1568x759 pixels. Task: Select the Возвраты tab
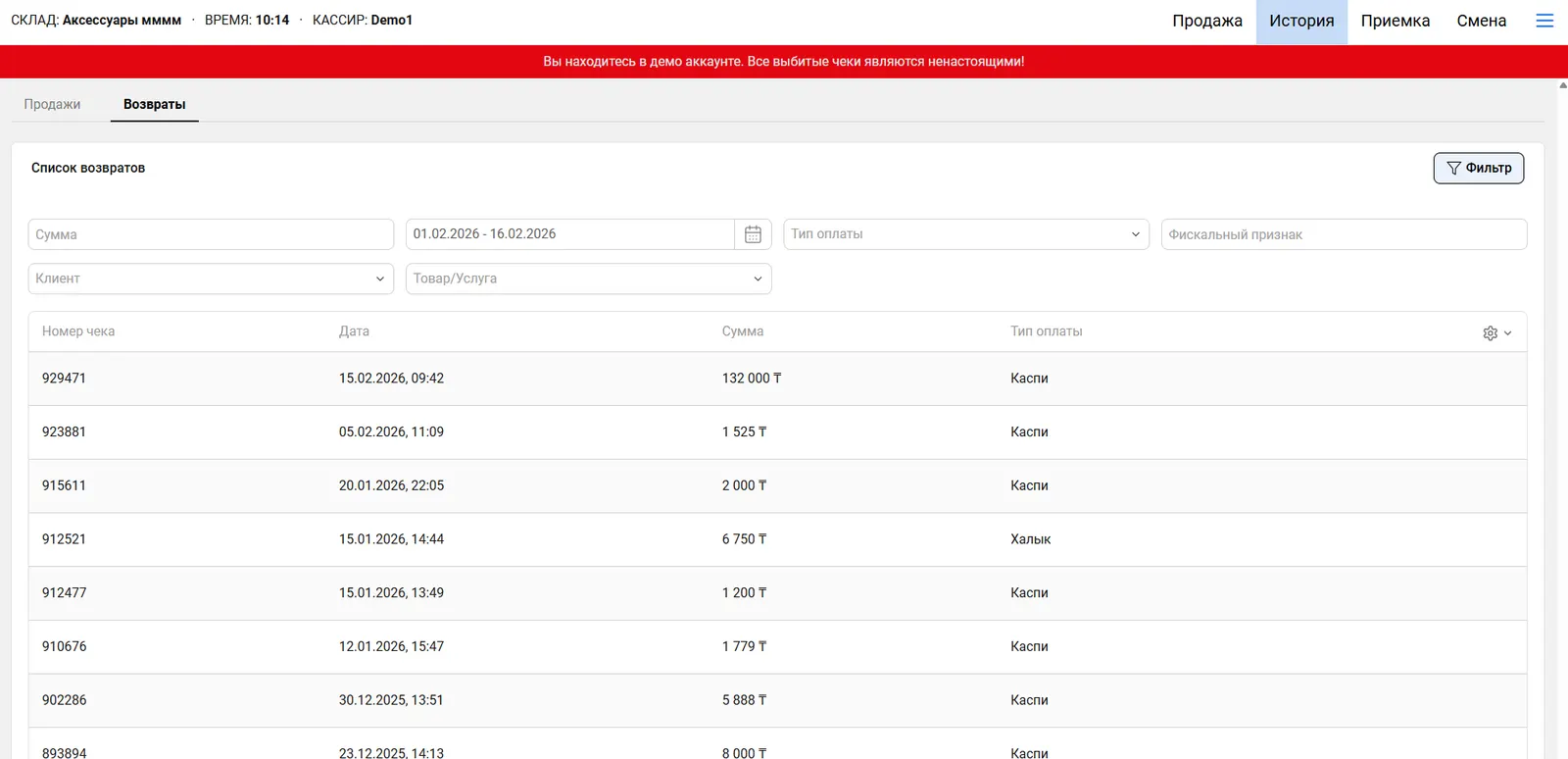pyautogui.click(x=154, y=104)
